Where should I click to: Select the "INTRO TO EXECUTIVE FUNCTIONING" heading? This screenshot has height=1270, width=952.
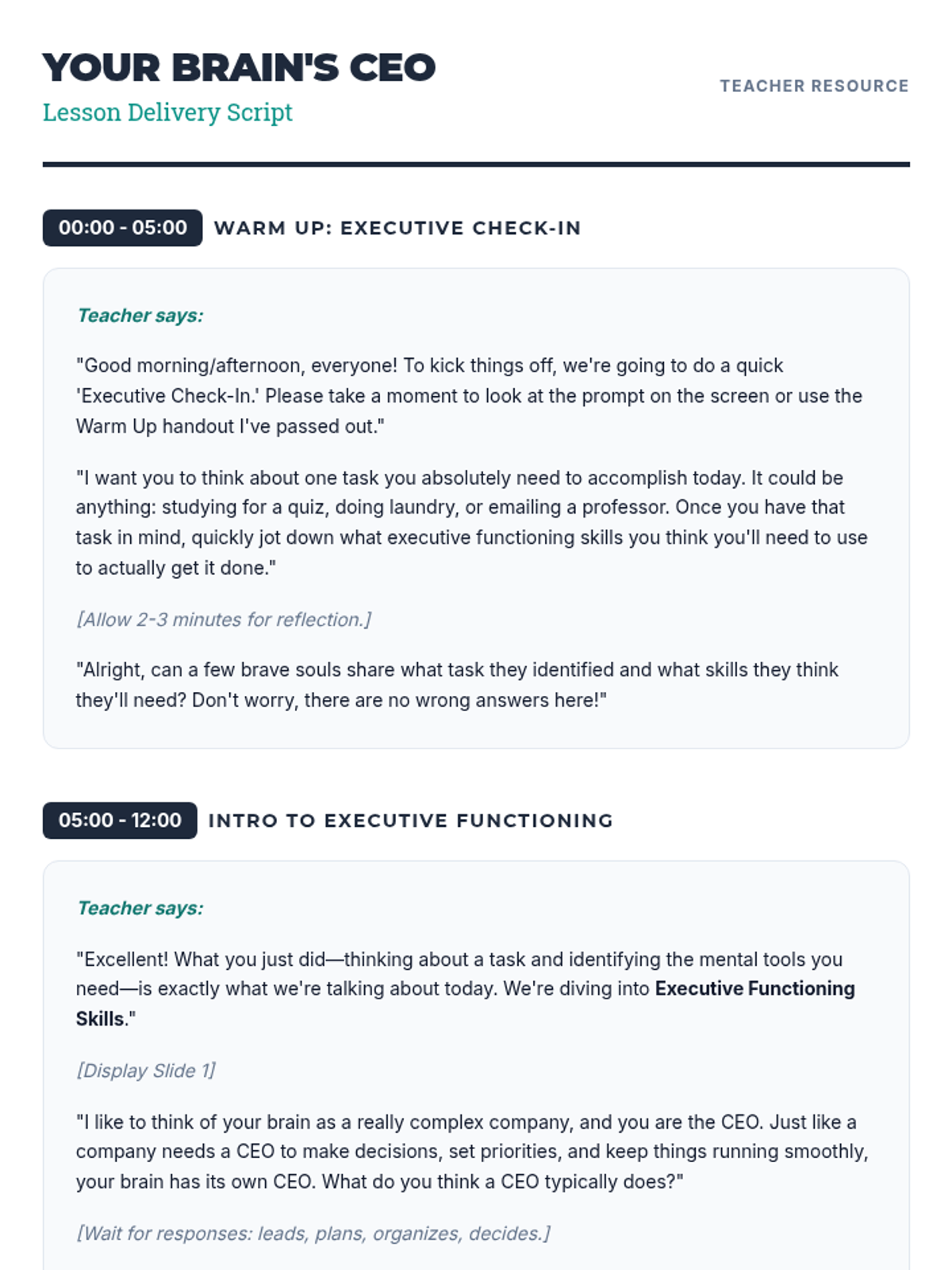[x=410, y=821]
